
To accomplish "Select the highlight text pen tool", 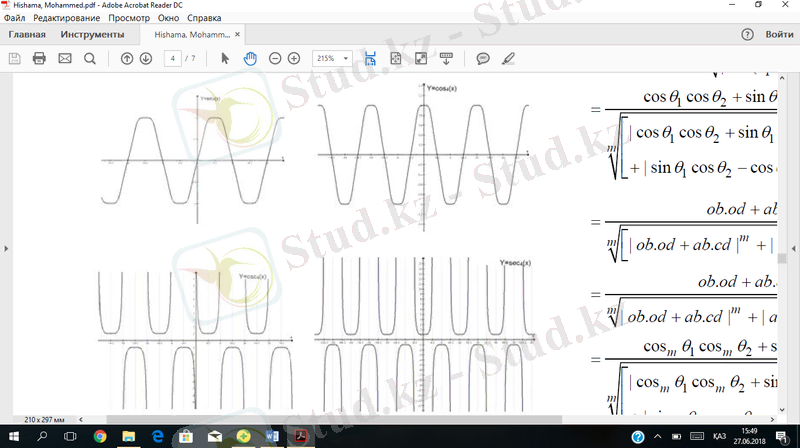I will (x=508, y=59).
